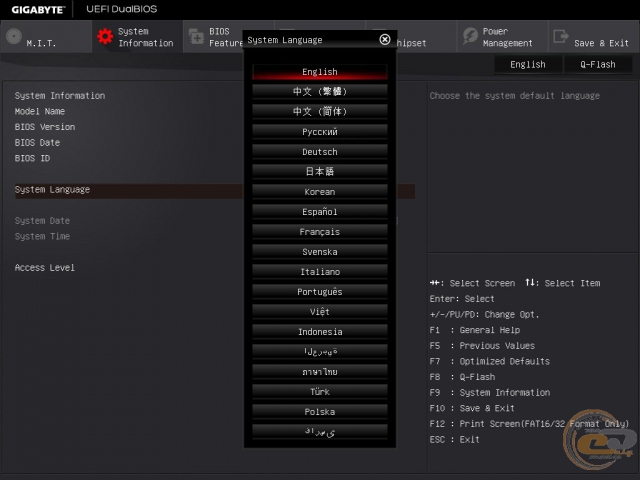The width and height of the screenshot is (640, 480).
Task: Launch Q-Flash from top button
Action: [598, 64]
